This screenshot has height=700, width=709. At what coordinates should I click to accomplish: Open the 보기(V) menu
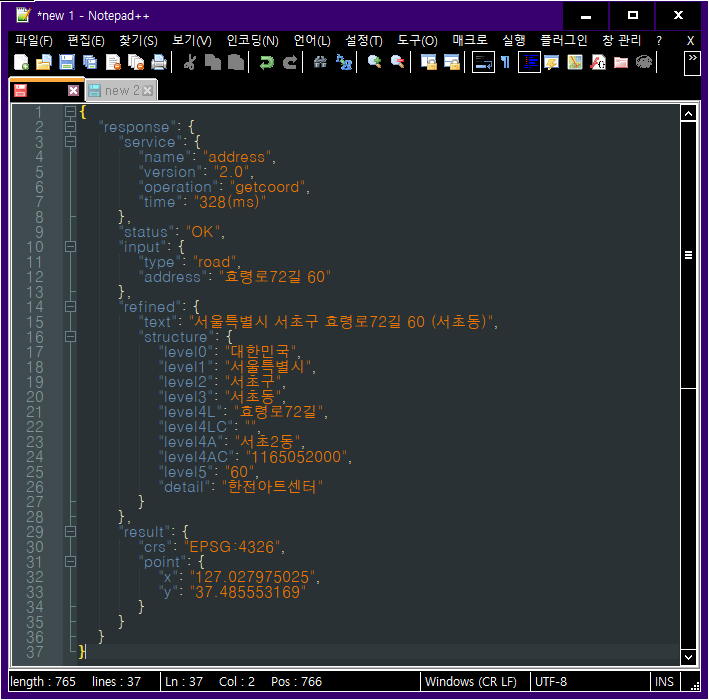coord(192,41)
